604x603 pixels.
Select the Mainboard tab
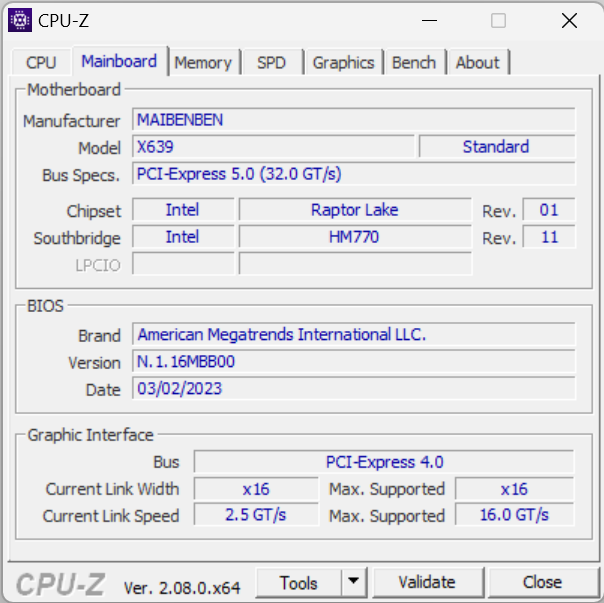coord(119,61)
